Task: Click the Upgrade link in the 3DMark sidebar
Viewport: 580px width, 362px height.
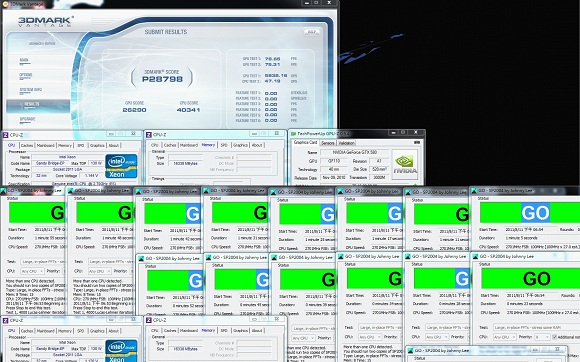Action: [x=27, y=119]
